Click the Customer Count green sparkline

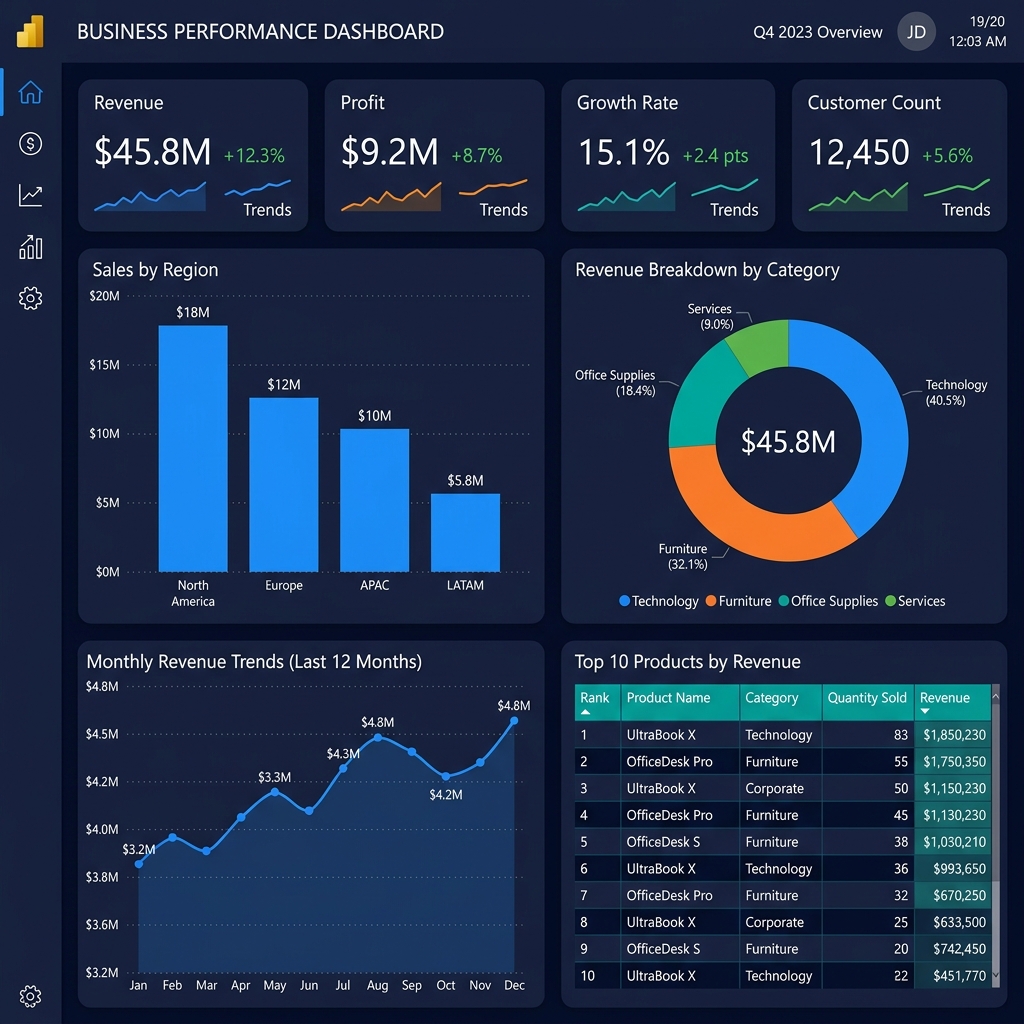858,197
